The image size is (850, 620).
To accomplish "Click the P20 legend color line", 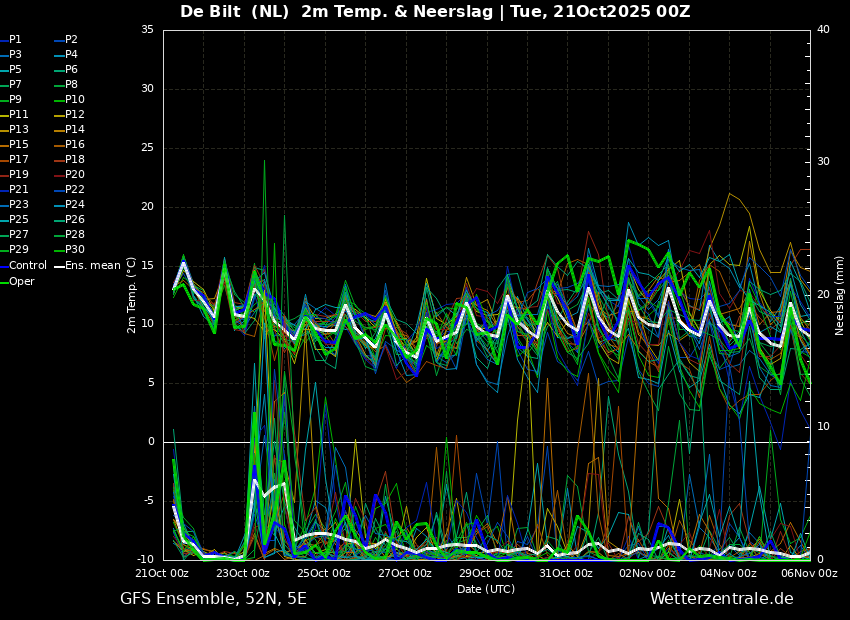I will click(x=59, y=175).
